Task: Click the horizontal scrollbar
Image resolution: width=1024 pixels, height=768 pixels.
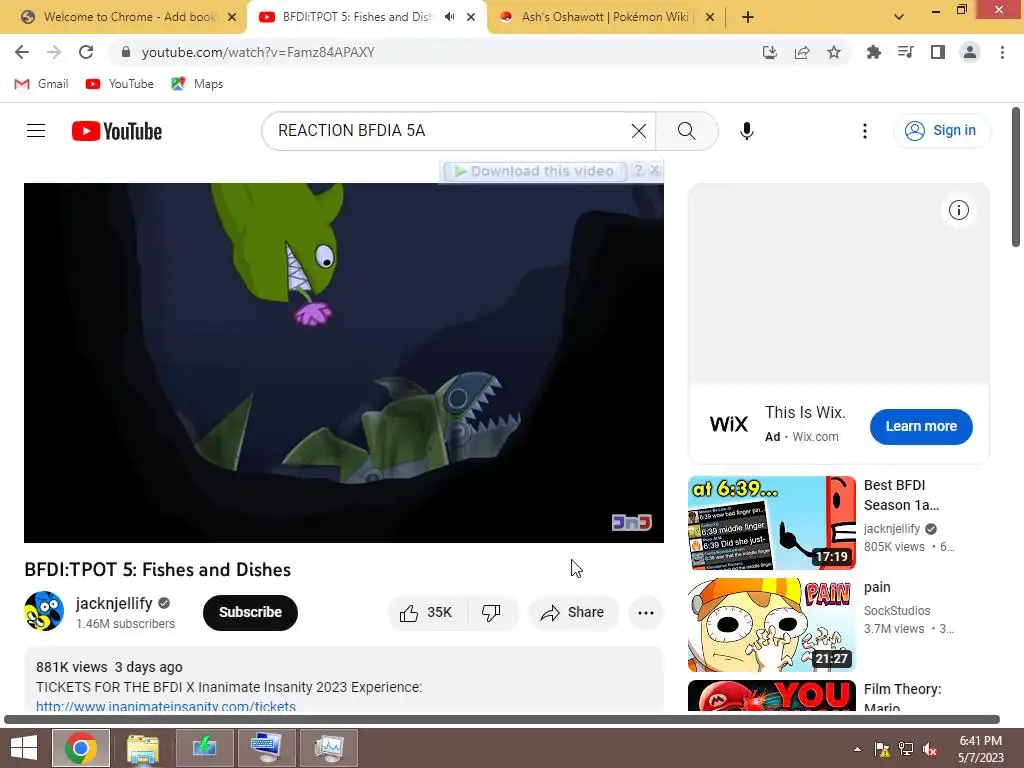Action: pyautogui.click(x=502, y=719)
